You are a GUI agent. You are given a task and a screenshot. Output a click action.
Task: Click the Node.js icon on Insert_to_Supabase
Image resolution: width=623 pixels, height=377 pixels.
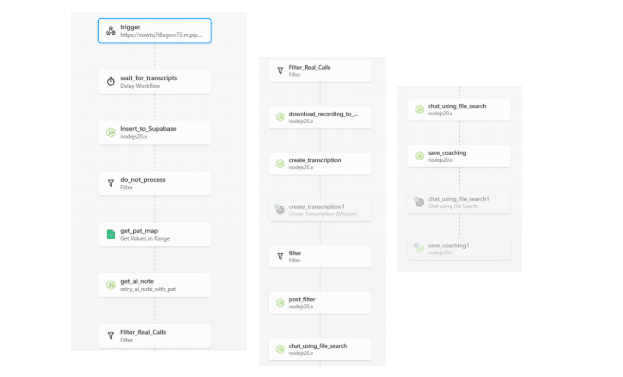pyautogui.click(x=111, y=132)
